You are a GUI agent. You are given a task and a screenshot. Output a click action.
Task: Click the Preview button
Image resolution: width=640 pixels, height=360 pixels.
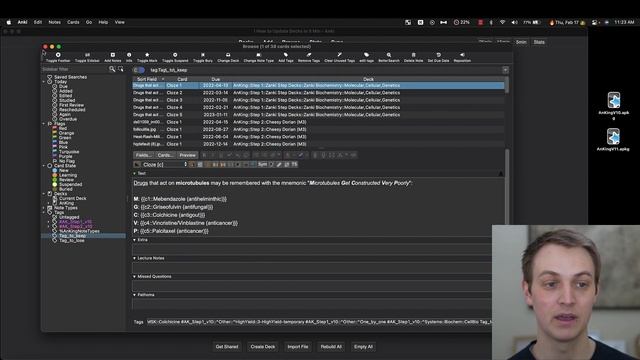[188, 155]
